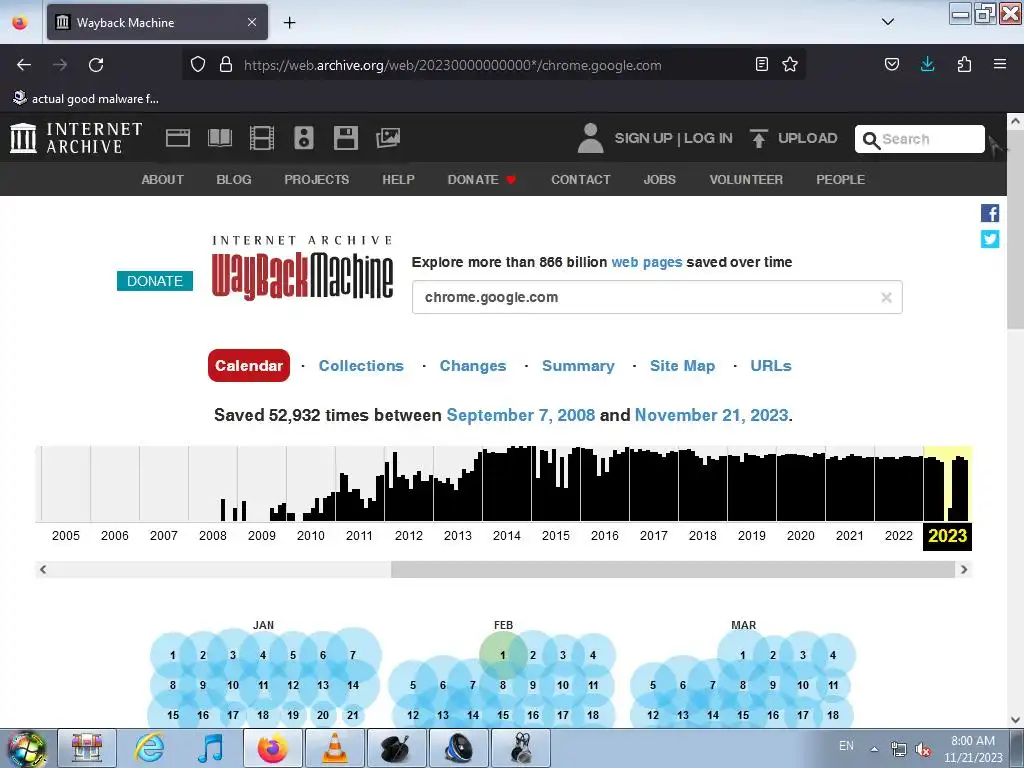This screenshot has height=768, width=1024.
Task: Launch VLC from taskbar
Action: [334, 748]
